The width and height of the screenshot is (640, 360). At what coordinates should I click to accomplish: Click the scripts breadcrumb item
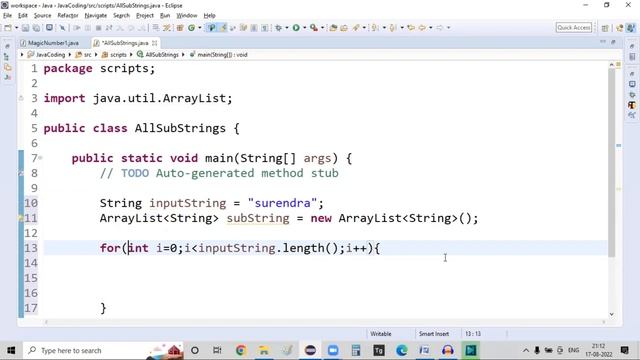(114, 55)
